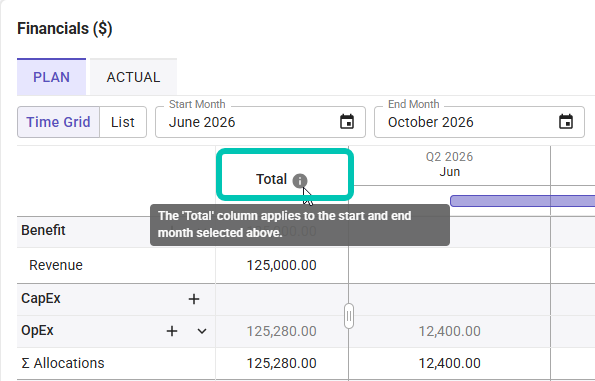Switch to the ACTUAL tab
595x381 pixels.
(x=133, y=77)
